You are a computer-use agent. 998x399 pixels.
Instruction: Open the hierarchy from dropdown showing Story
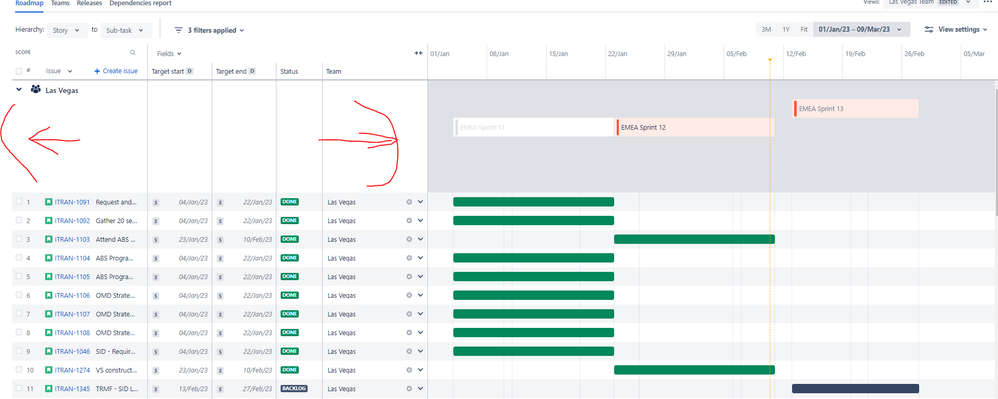[x=67, y=30]
